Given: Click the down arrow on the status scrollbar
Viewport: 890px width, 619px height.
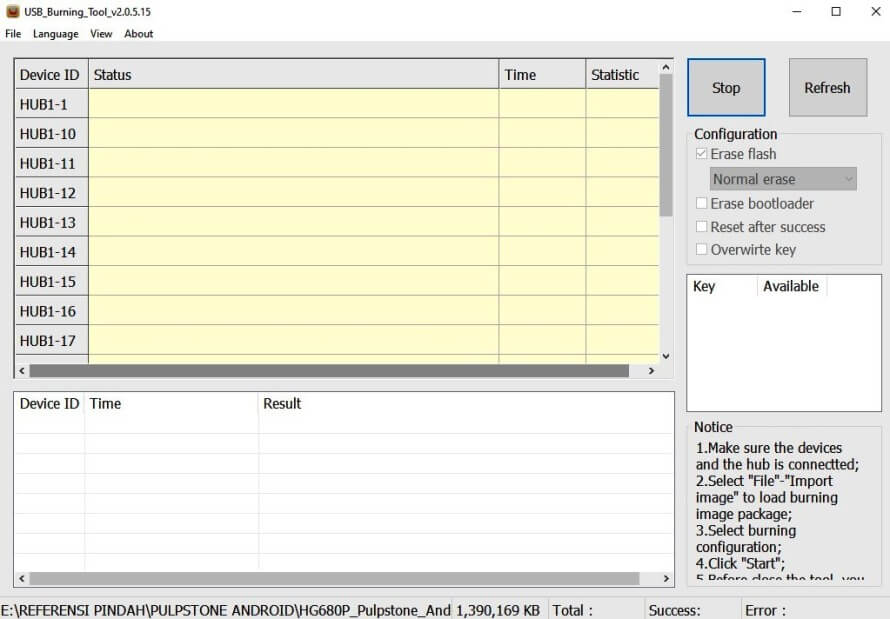Looking at the screenshot, I should [666, 355].
